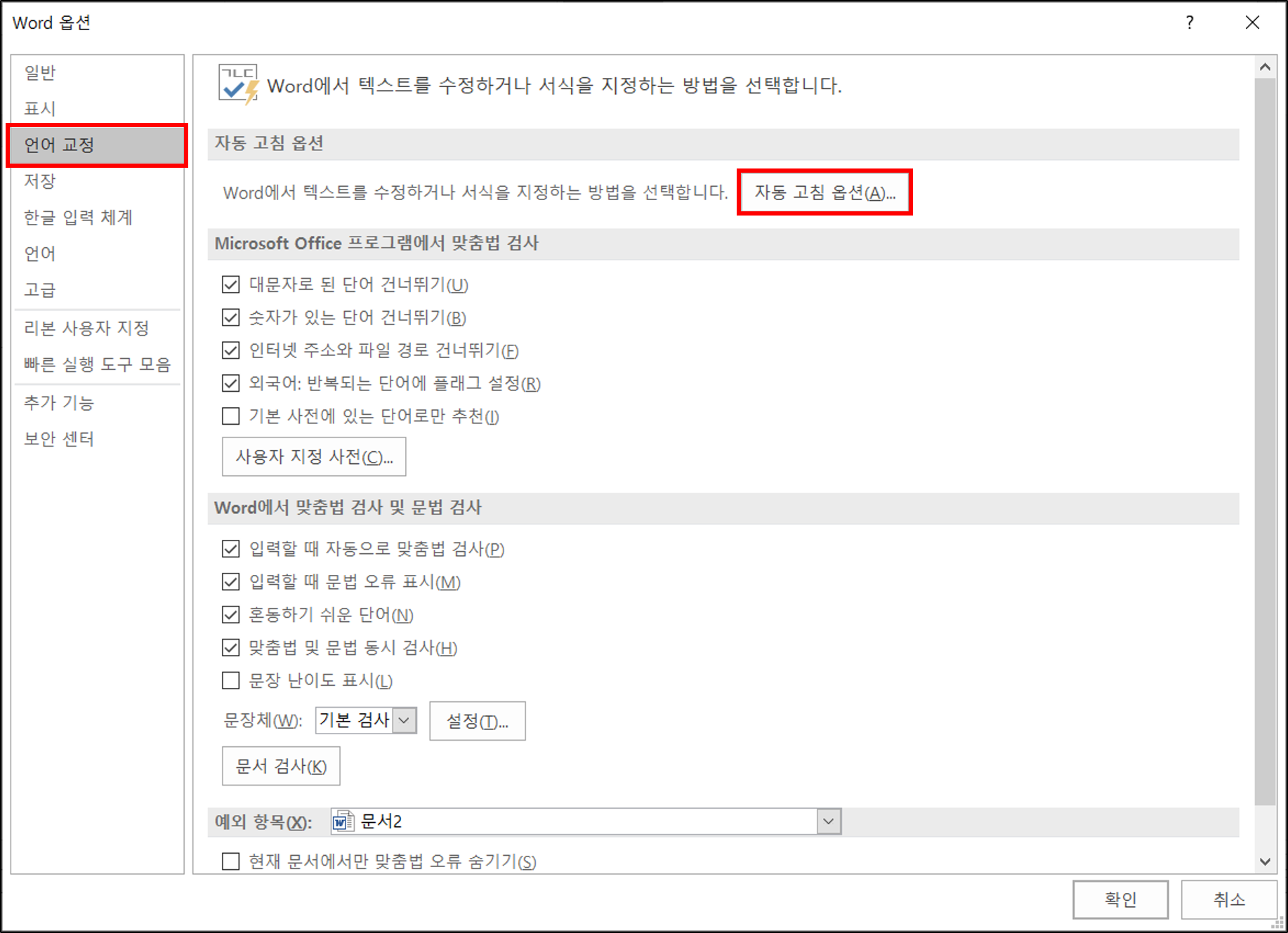Toggle 외국어: 반복되는 단어에 플래그 설정

(230, 383)
